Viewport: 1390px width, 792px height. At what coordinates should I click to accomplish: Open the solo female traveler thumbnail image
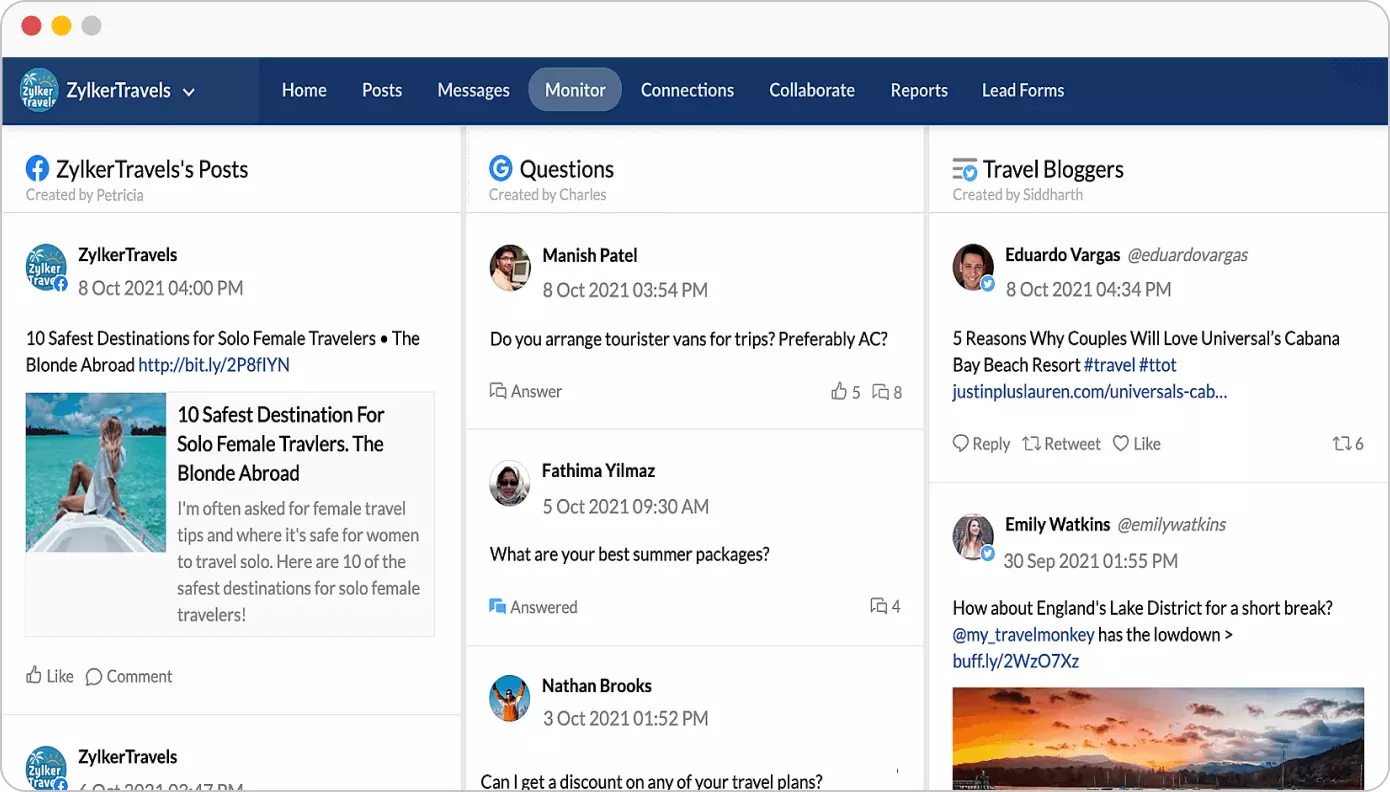tap(96, 472)
